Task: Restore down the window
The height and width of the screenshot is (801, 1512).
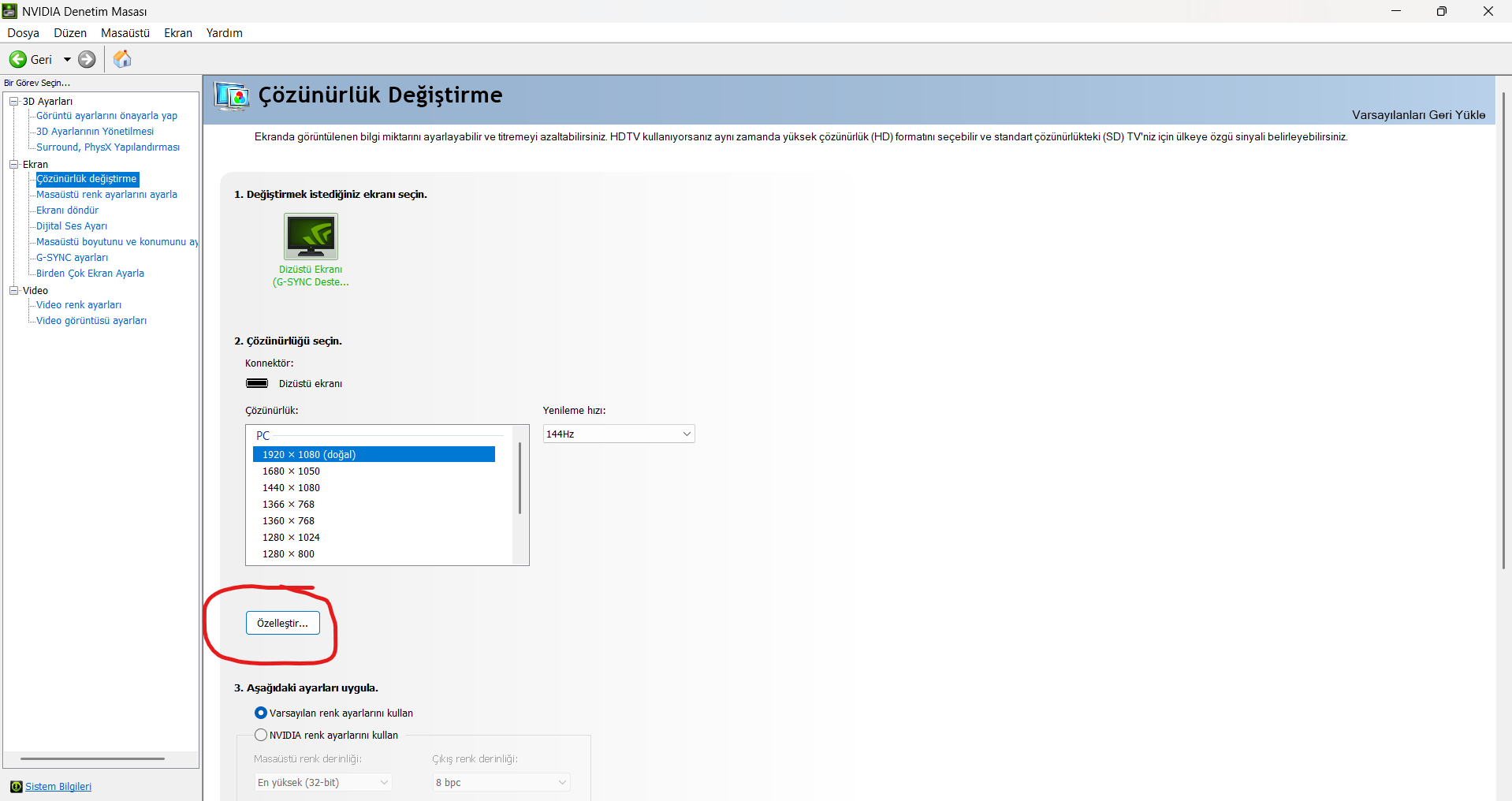Action: 1442,11
